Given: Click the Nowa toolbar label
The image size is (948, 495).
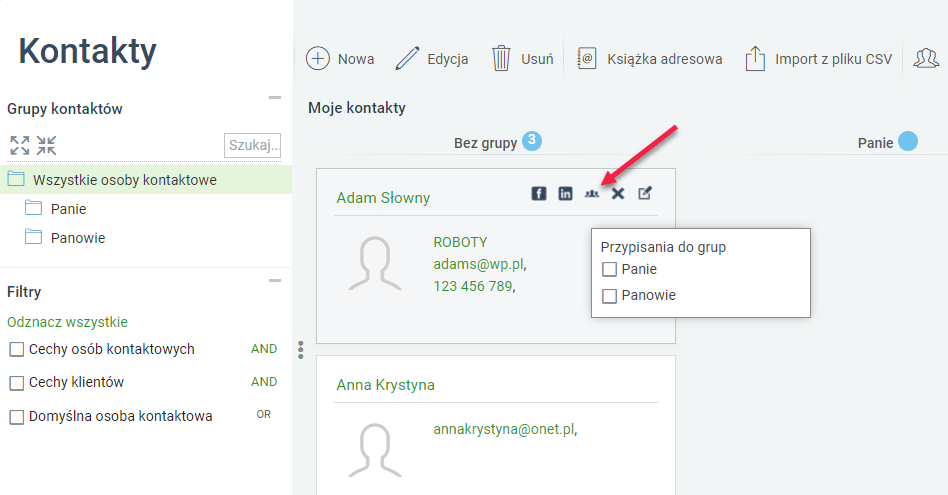Looking at the screenshot, I should pos(356,59).
